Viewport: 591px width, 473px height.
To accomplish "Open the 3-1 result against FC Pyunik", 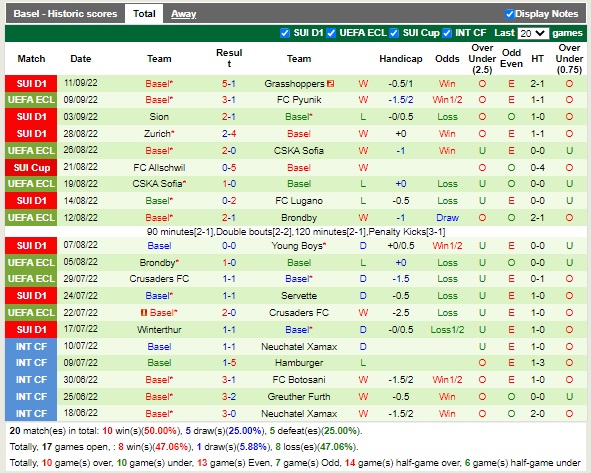I will click(229, 100).
